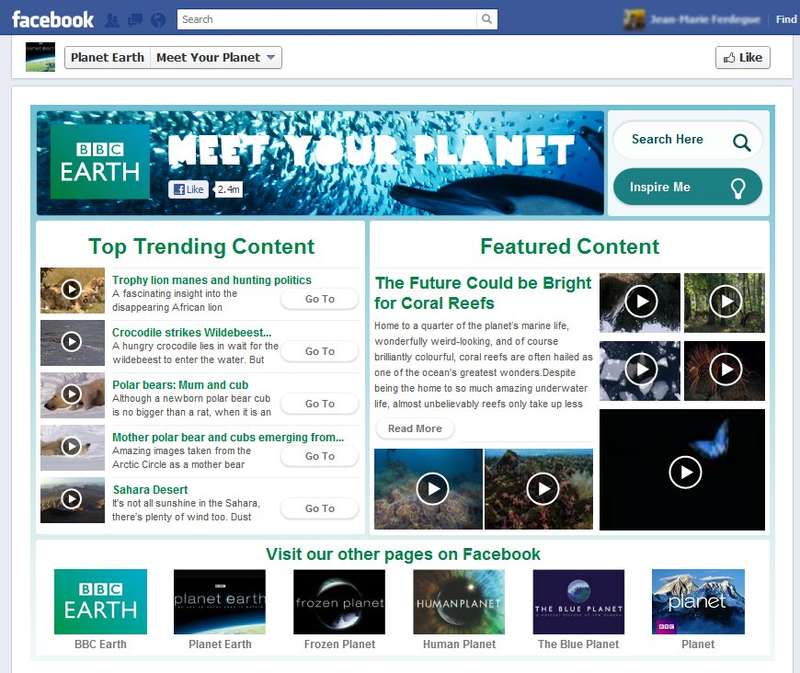Image resolution: width=800 pixels, height=673 pixels.
Task: Play the Sahara Desert video
Action: tap(72, 500)
